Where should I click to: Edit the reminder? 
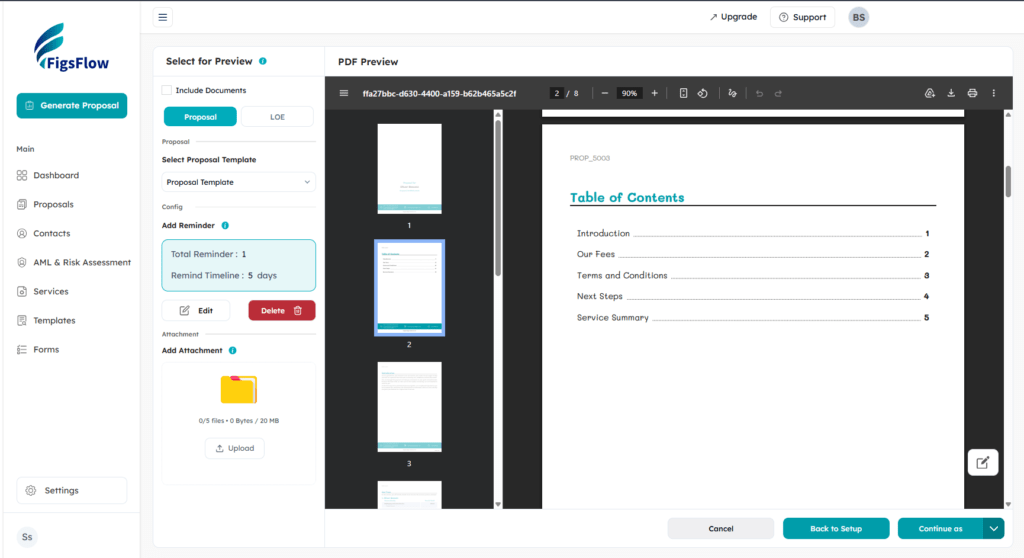[196, 310]
